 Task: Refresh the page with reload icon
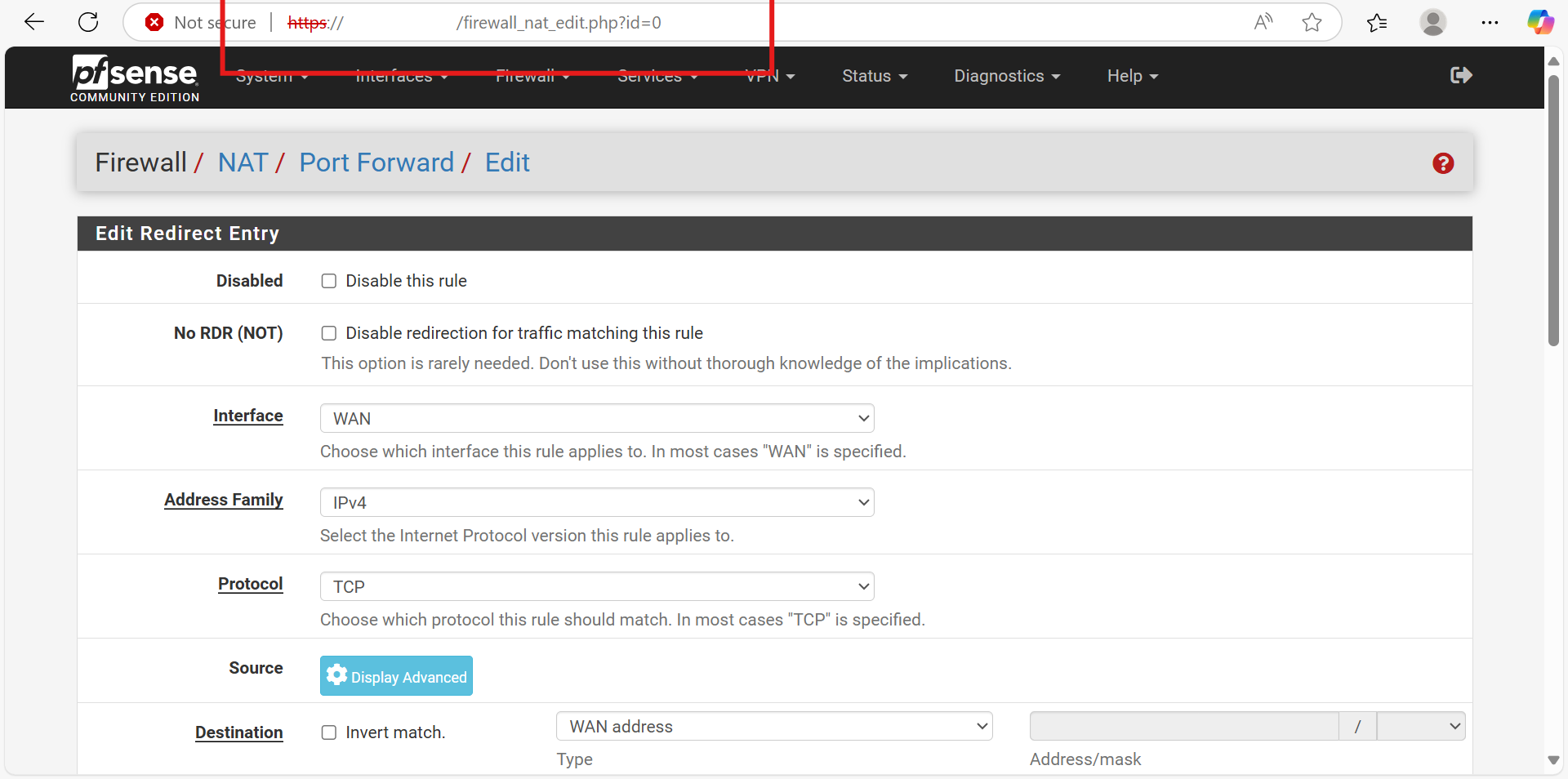88,22
